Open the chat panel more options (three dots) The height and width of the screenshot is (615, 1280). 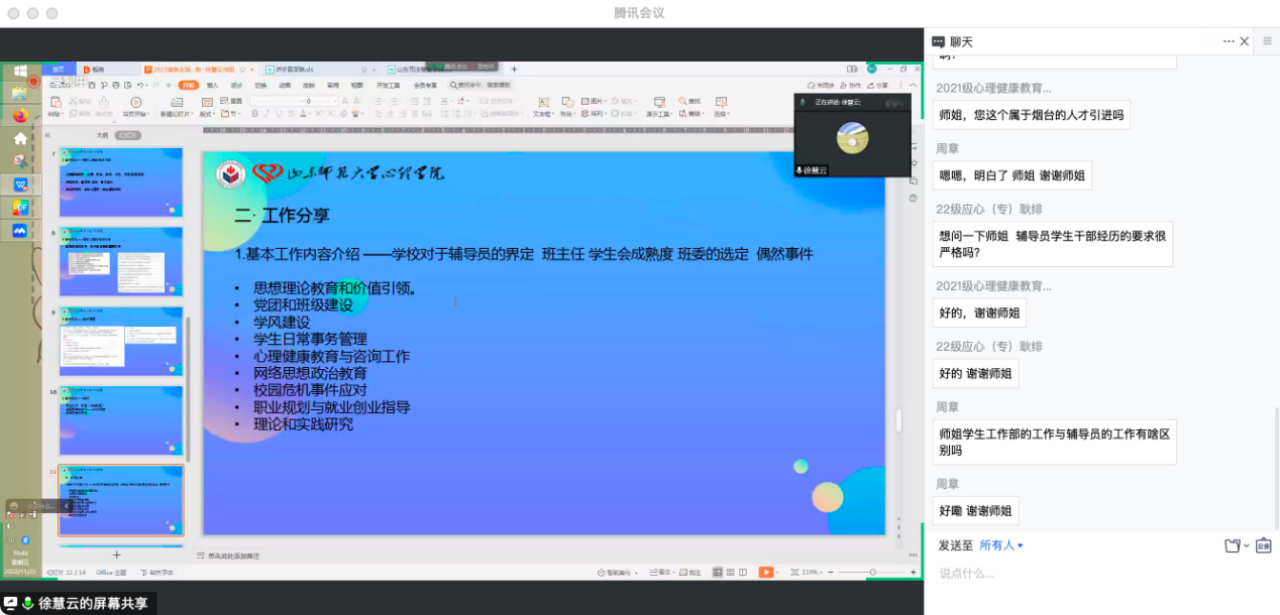pyautogui.click(x=1229, y=42)
